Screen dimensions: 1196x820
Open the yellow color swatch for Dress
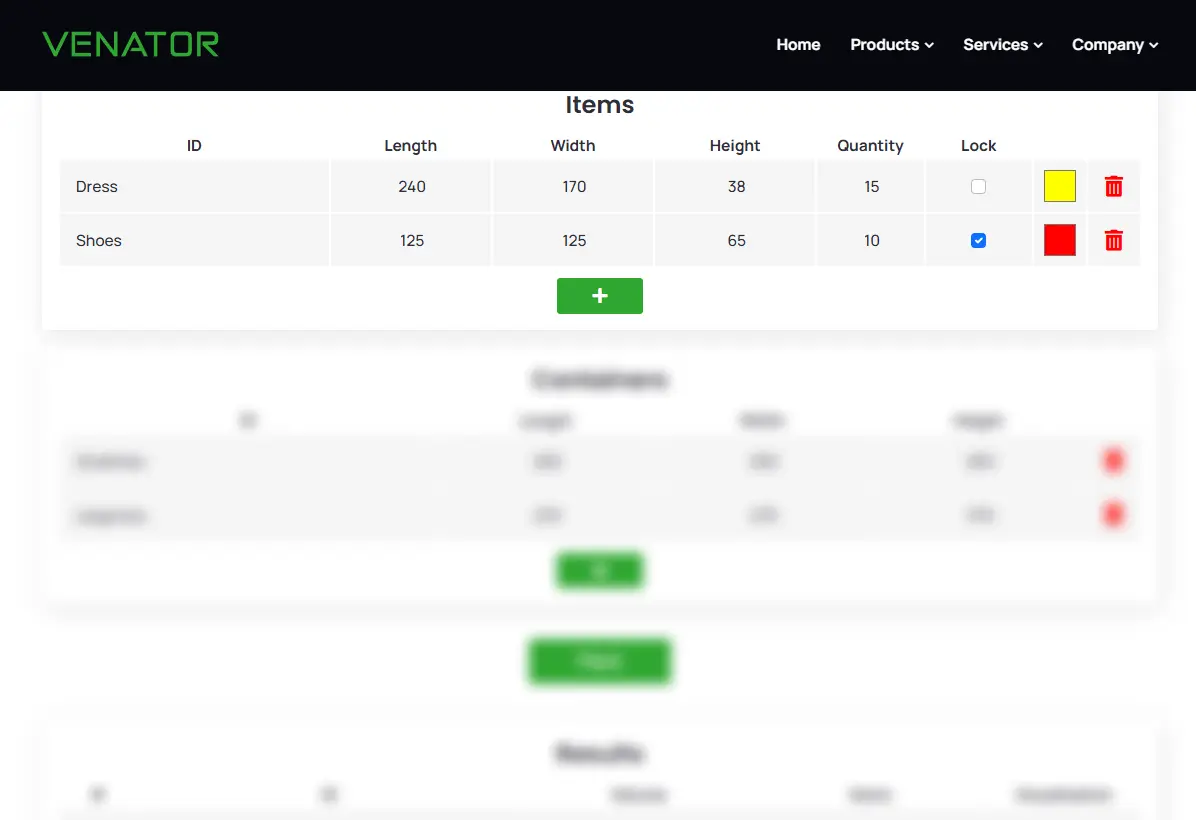[x=1059, y=186]
